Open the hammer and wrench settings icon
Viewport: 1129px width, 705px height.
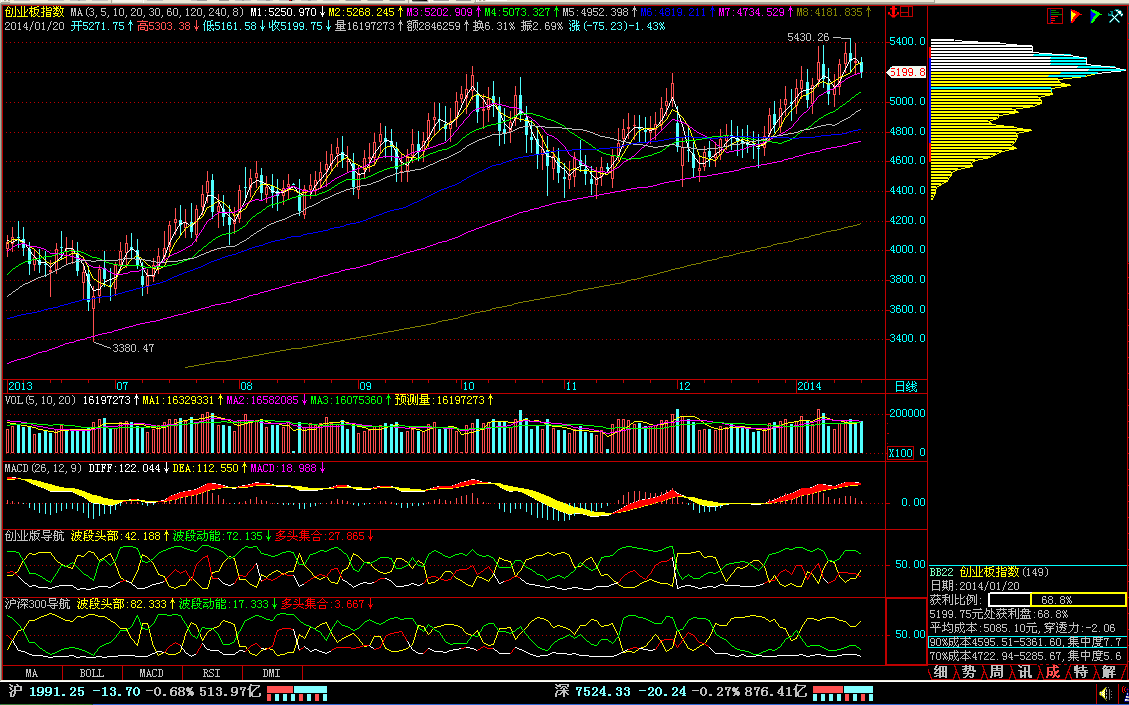click(1115, 15)
